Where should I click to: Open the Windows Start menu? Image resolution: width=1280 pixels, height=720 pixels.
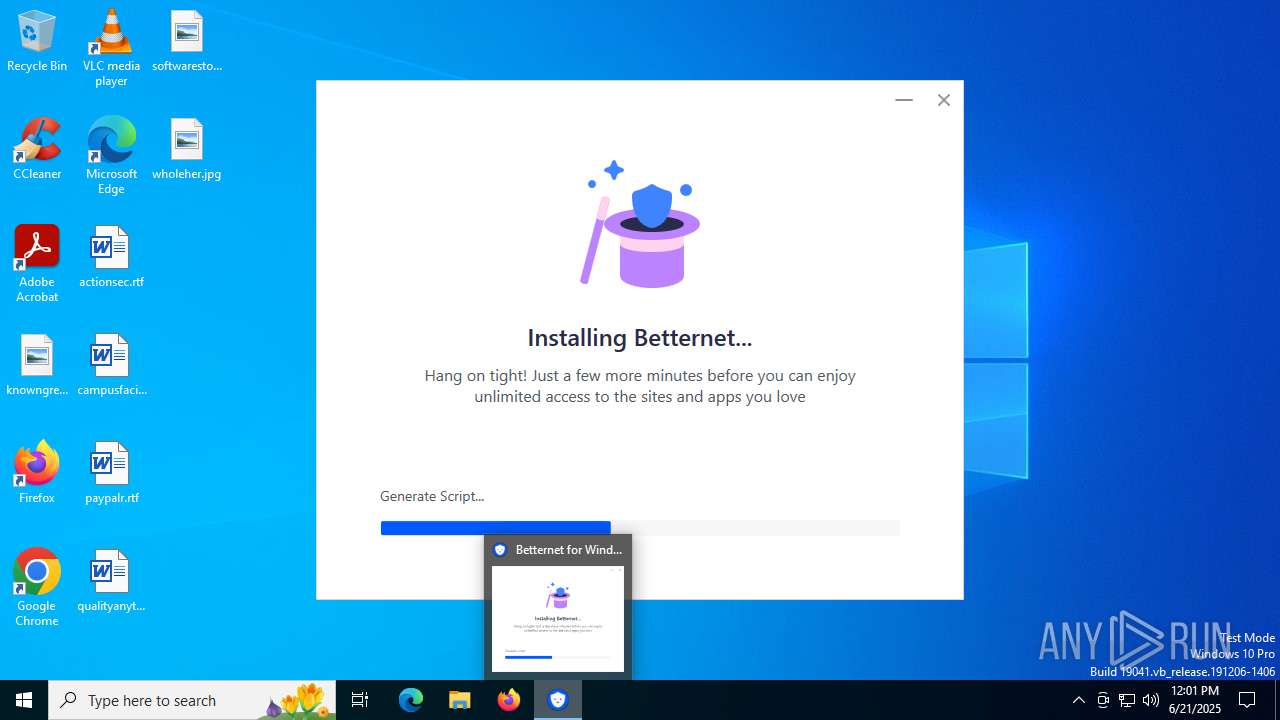coord(24,700)
